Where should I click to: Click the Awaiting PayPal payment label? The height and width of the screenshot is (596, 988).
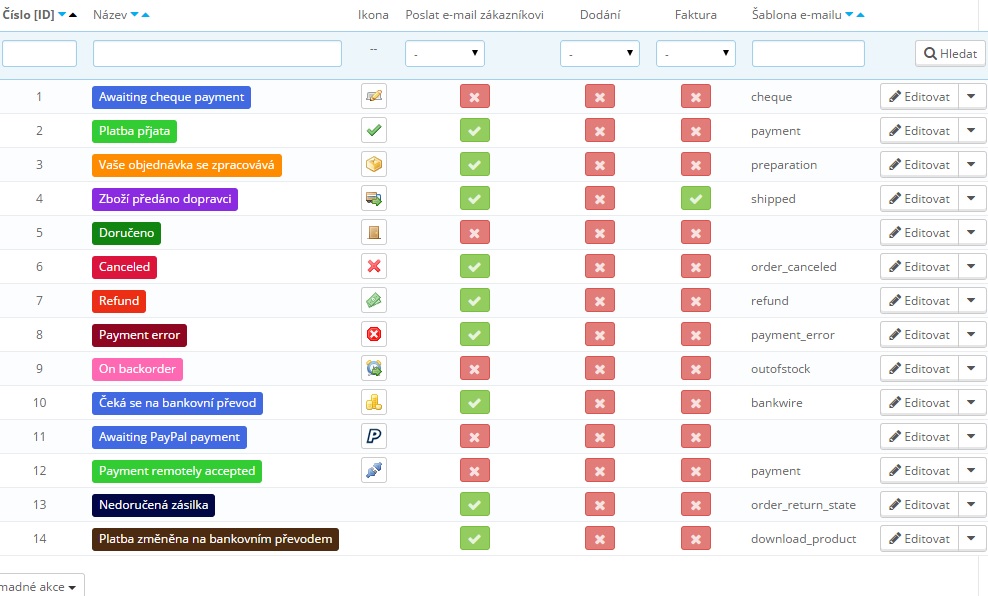(169, 437)
